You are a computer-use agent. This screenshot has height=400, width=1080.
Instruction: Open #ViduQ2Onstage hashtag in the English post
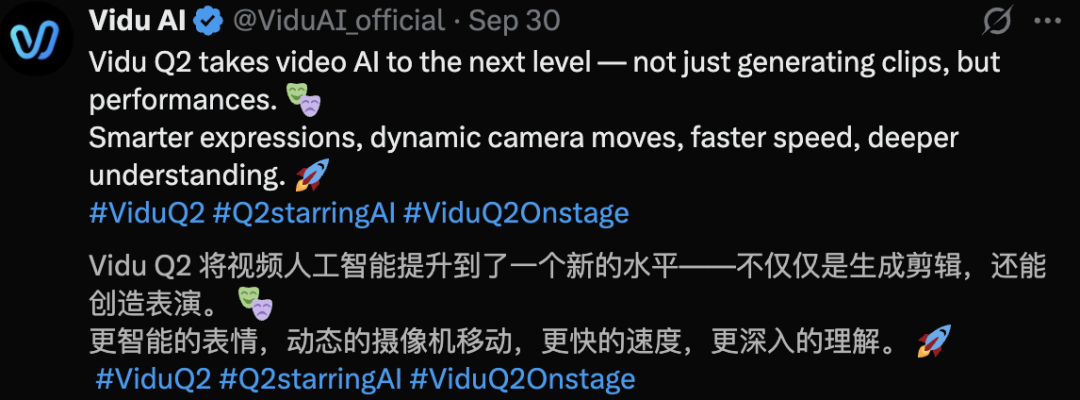(x=515, y=213)
